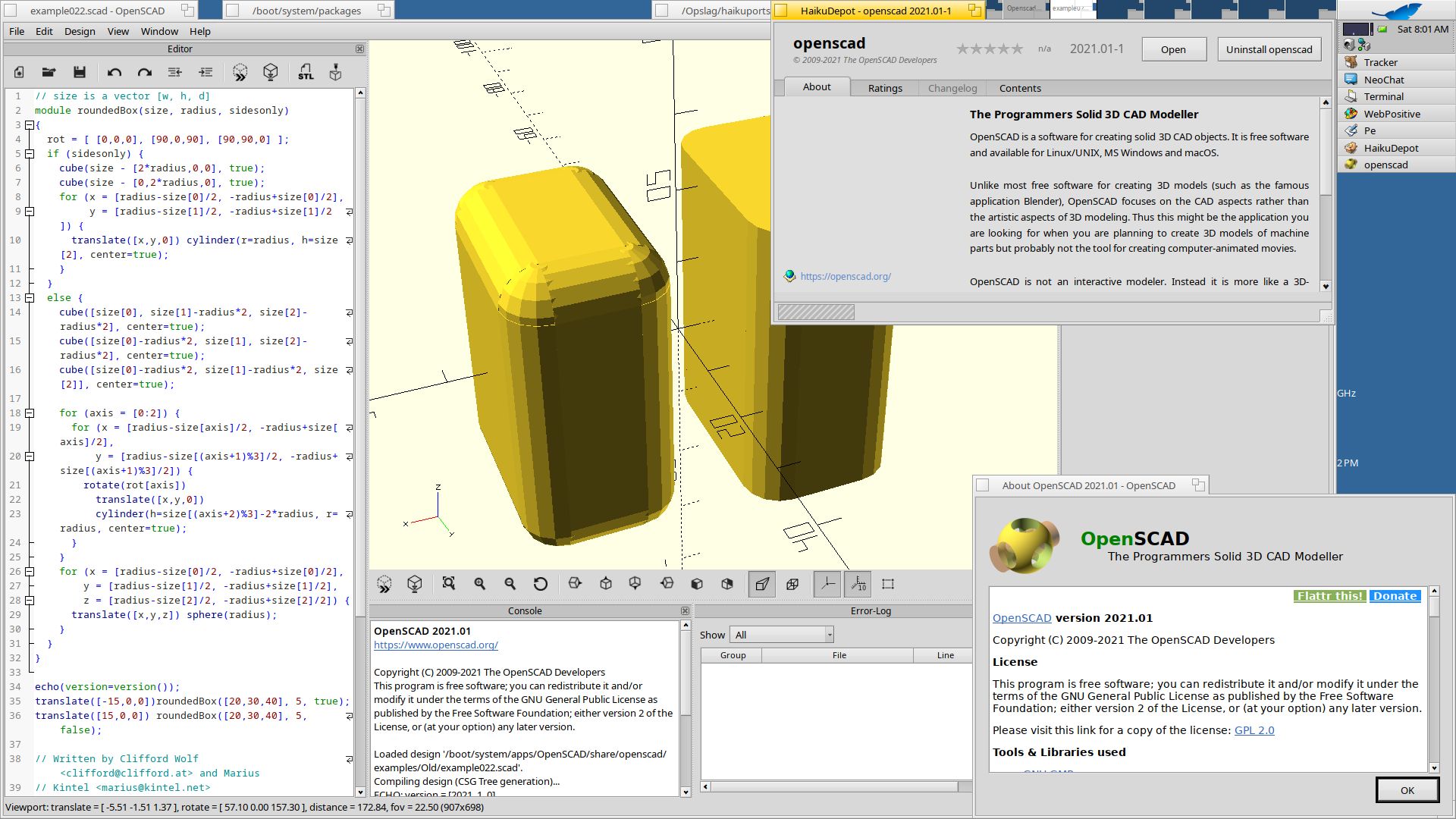This screenshot has width=1456, height=819.
Task: Click View All in viewport toolbar
Action: point(449,584)
